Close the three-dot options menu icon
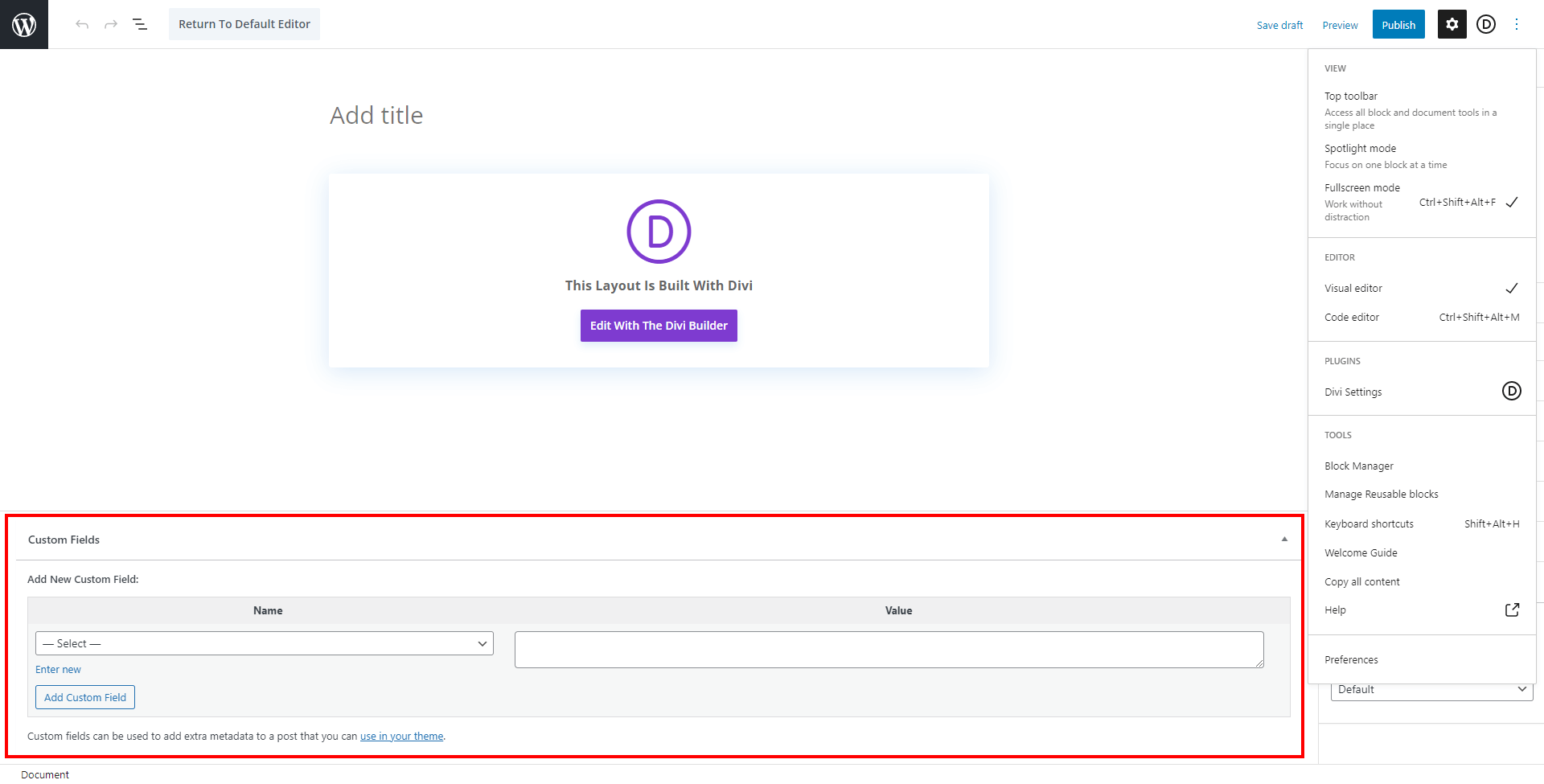Viewport: 1544px width, 784px height. coord(1517,24)
